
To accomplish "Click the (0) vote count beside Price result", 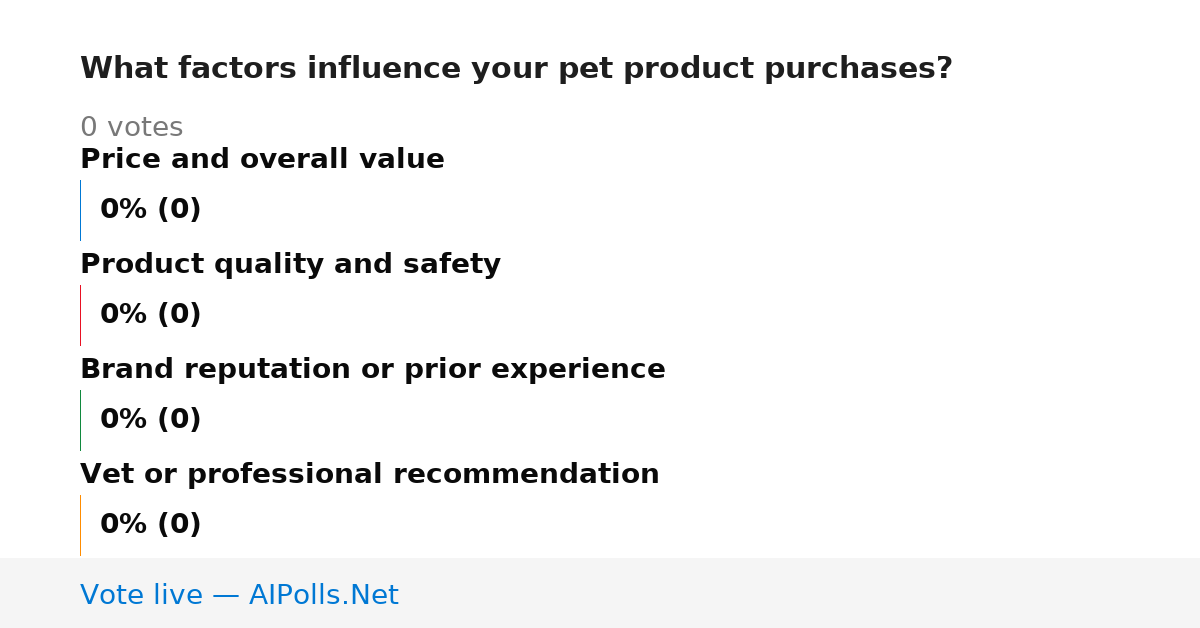I will (179, 210).
